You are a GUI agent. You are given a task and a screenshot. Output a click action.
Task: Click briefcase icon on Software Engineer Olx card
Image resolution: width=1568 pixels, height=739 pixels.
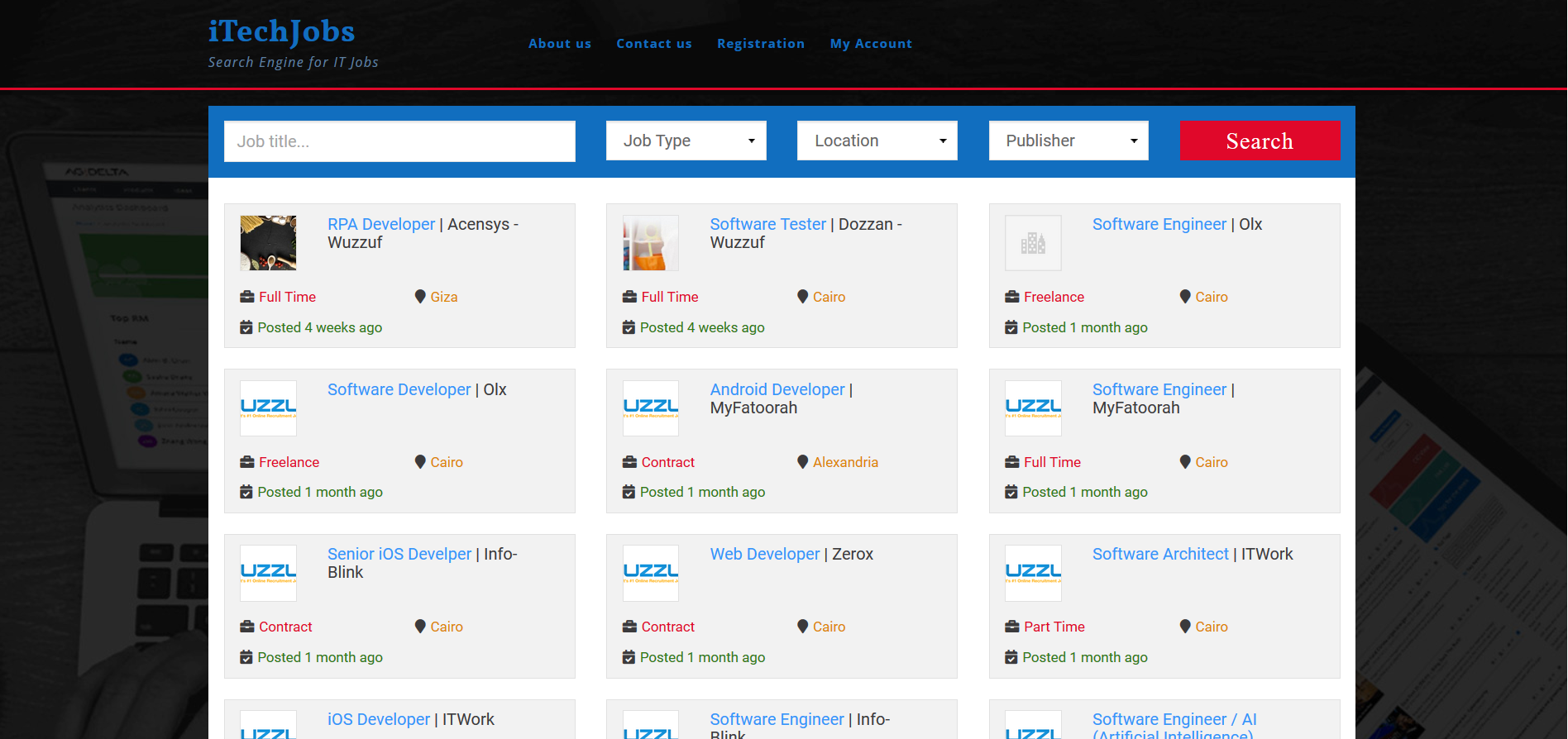(1012, 297)
